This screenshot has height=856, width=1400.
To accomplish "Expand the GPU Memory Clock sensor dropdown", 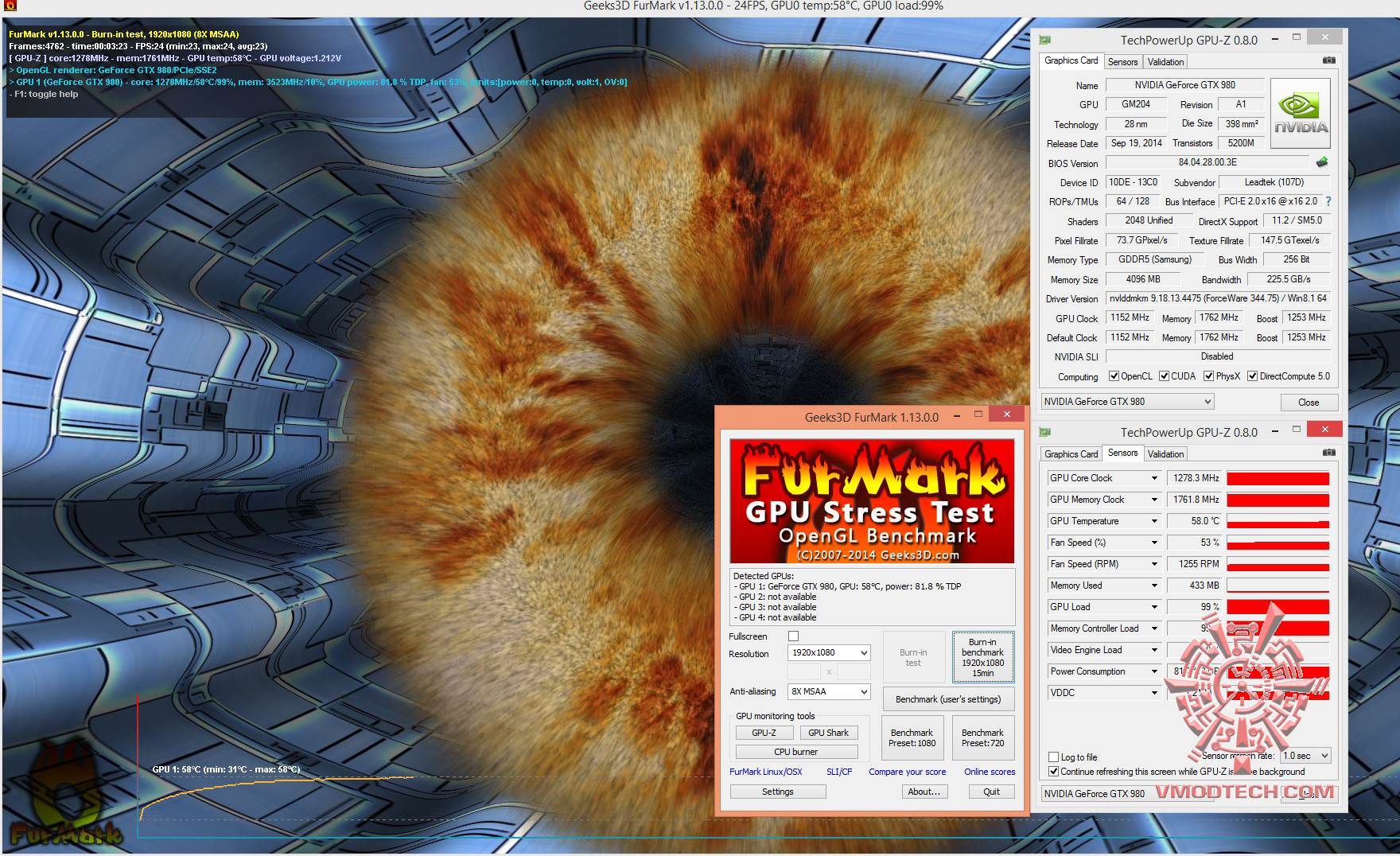I will [x=1154, y=500].
